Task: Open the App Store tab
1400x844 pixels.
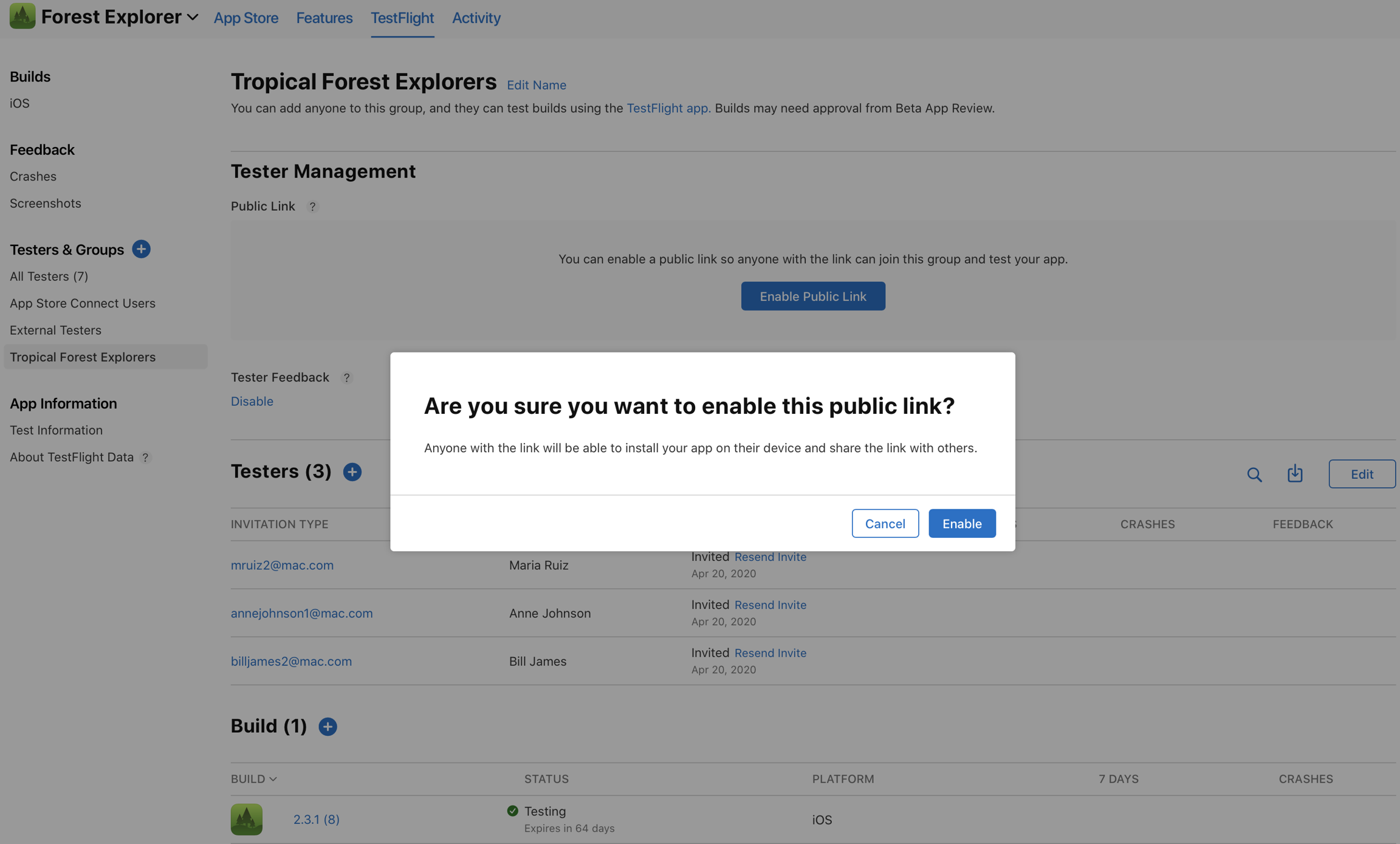Action: [x=245, y=18]
